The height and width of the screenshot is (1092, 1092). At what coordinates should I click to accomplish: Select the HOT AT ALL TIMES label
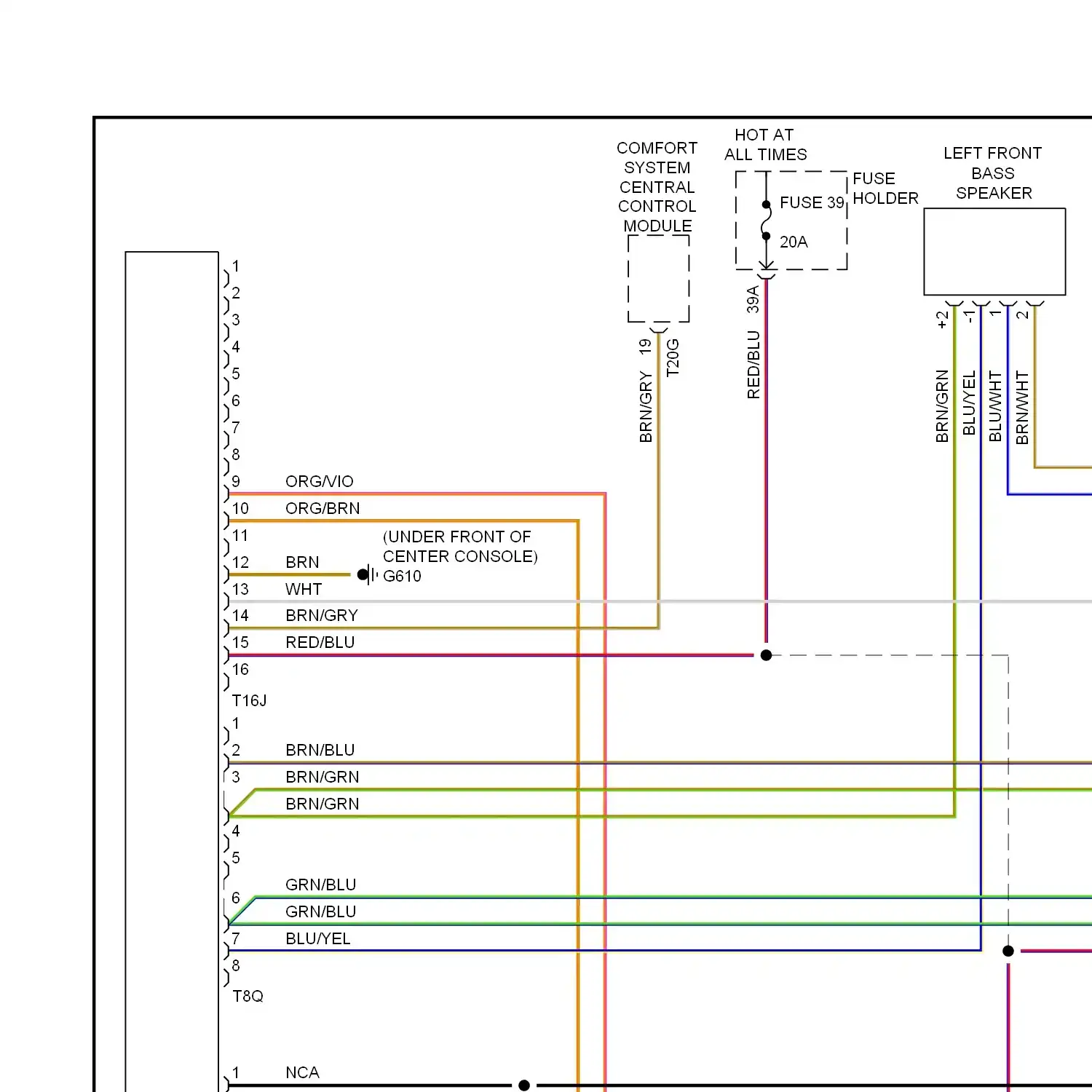(x=765, y=144)
